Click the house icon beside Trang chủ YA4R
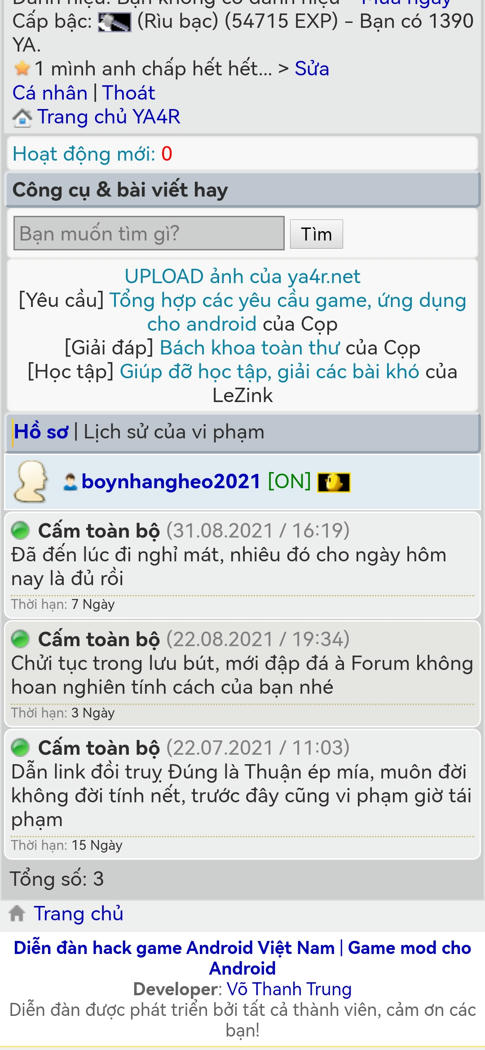 pos(22,118)
